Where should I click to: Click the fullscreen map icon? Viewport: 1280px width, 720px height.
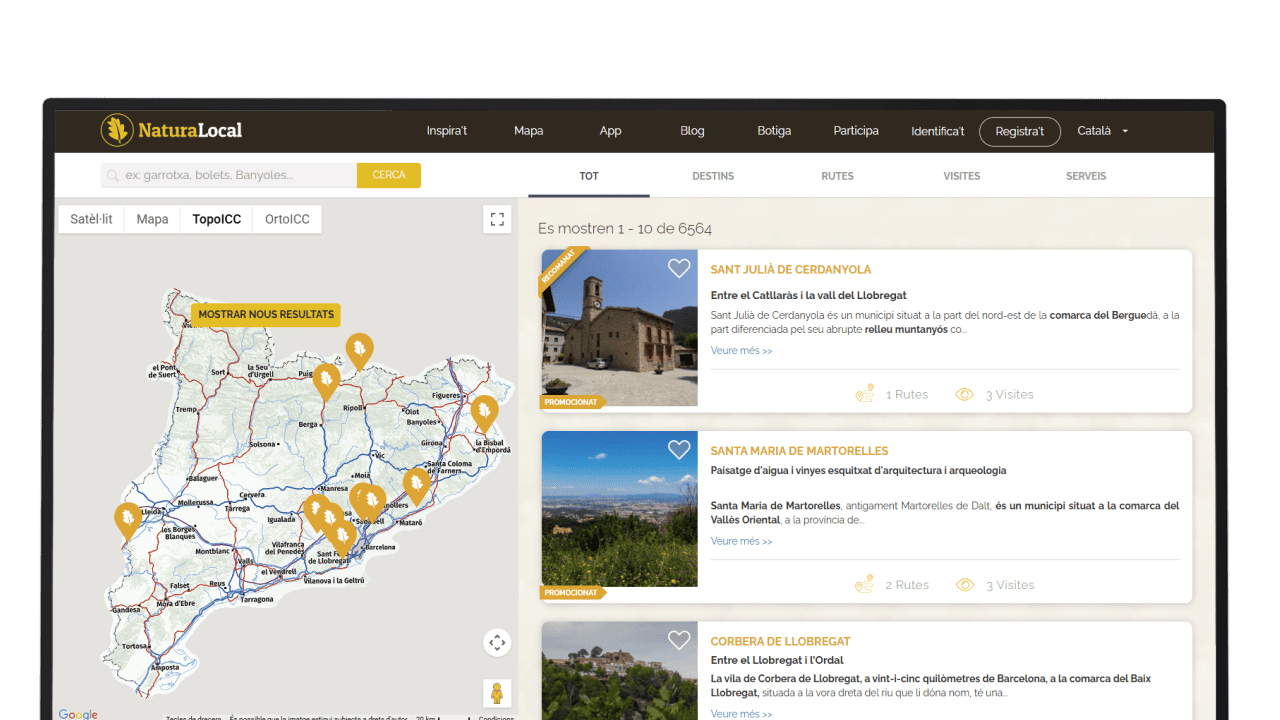[497, 219]
